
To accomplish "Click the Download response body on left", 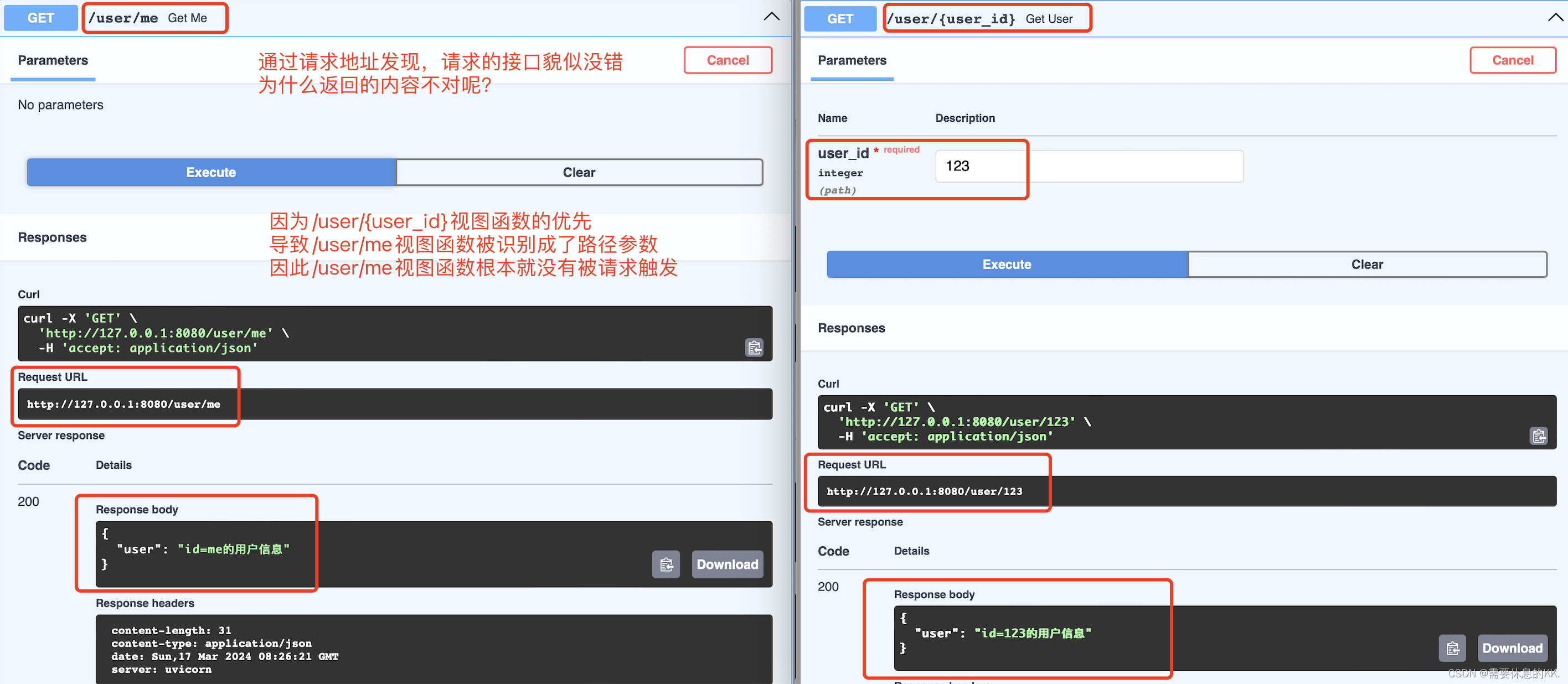I will click(x=728, y=564).
